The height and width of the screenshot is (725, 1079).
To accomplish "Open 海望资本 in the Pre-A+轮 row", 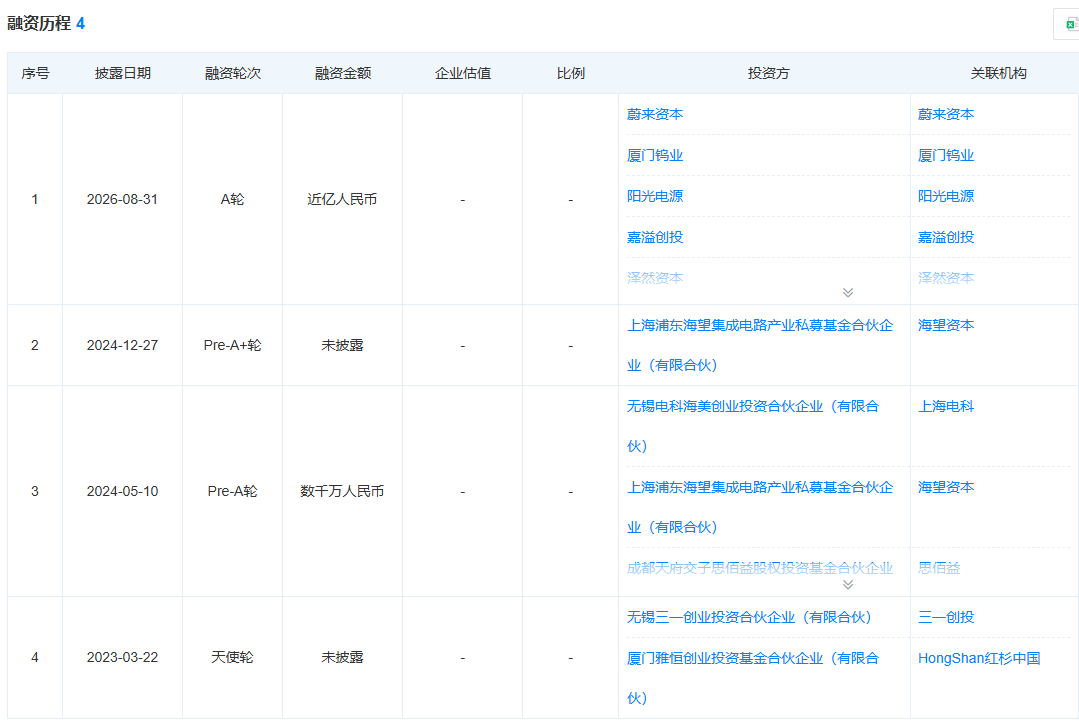I will (x=946, y=325).
